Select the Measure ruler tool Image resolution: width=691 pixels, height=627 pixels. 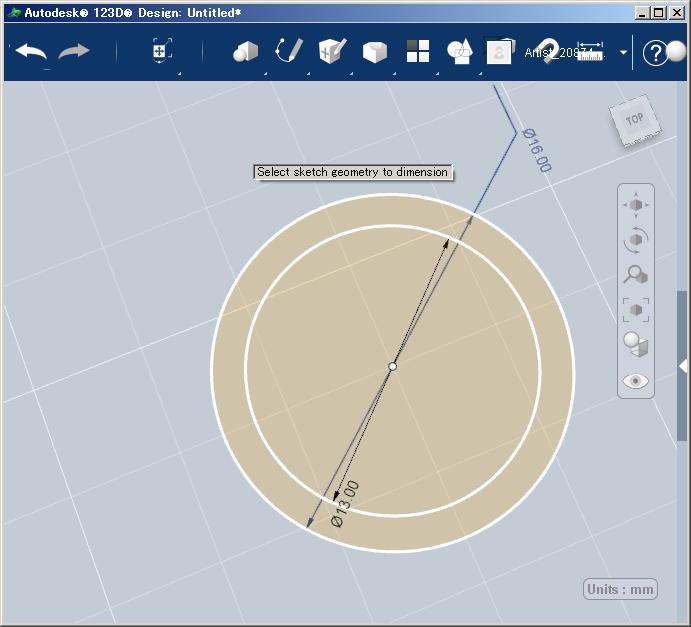click(x=590, y=52)
